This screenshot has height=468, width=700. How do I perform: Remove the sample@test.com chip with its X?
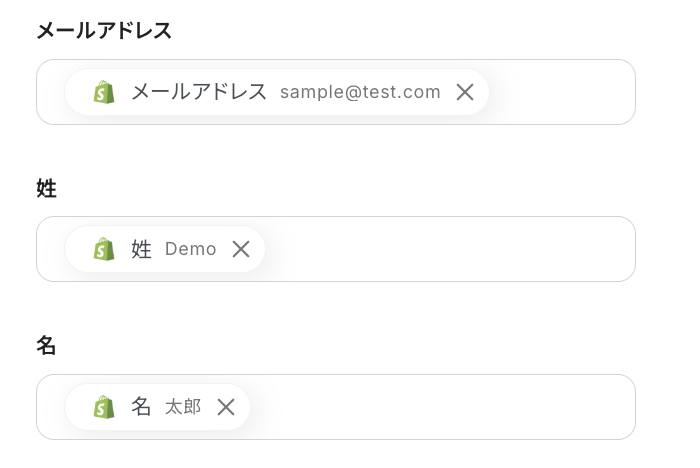465,92
